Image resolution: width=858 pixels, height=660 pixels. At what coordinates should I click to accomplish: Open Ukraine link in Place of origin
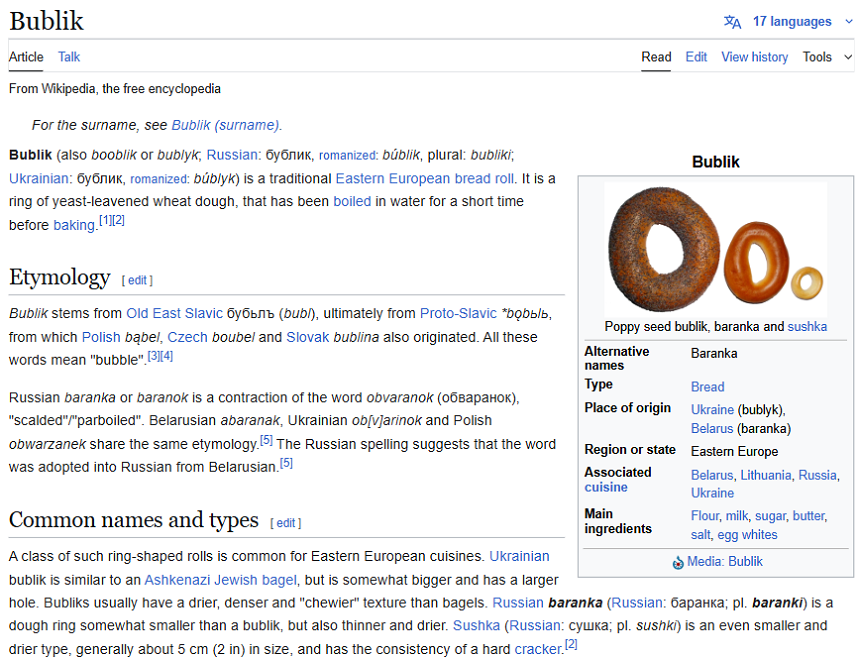click(x=712, y=410)
